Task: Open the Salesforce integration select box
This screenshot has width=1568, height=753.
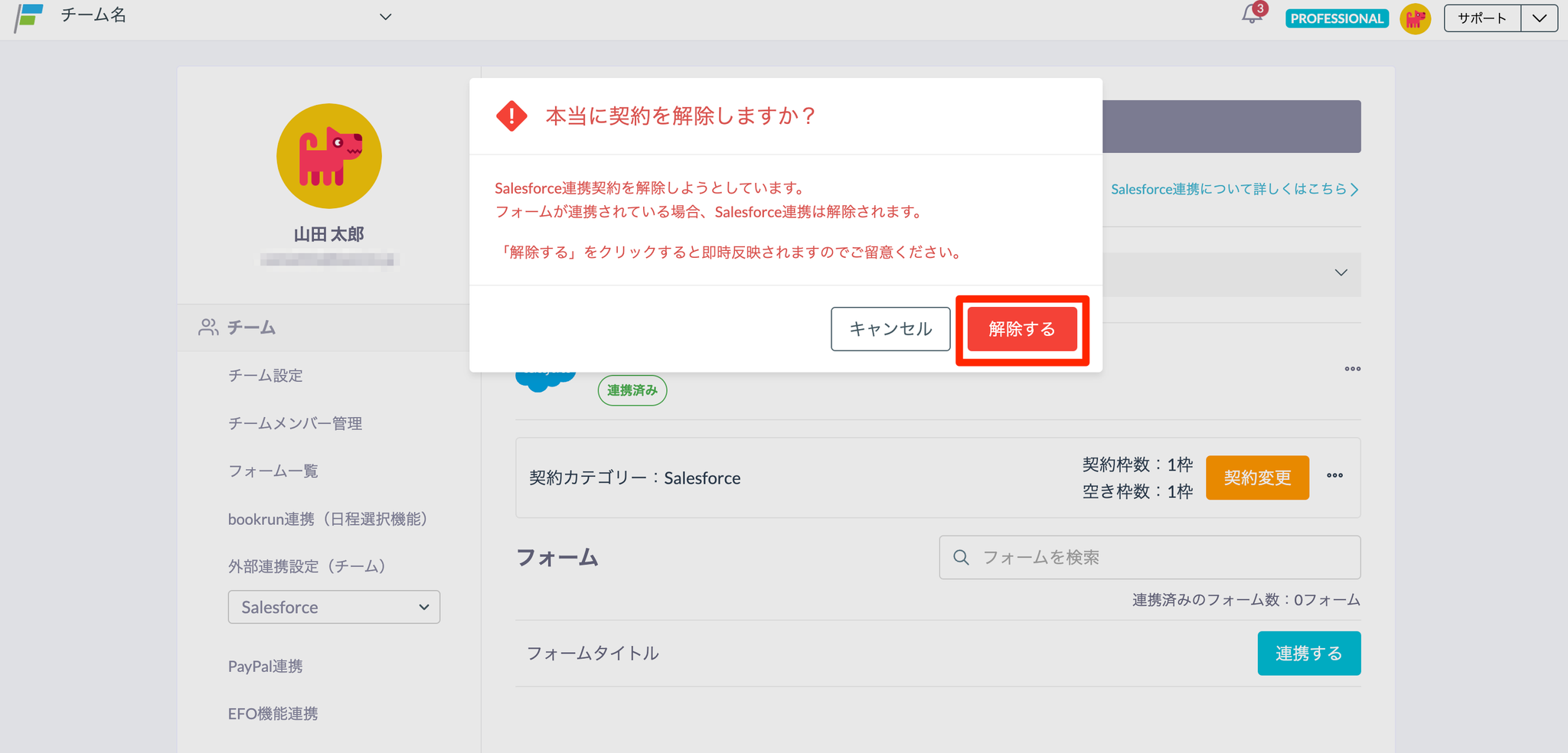Action: coord(334,607)
